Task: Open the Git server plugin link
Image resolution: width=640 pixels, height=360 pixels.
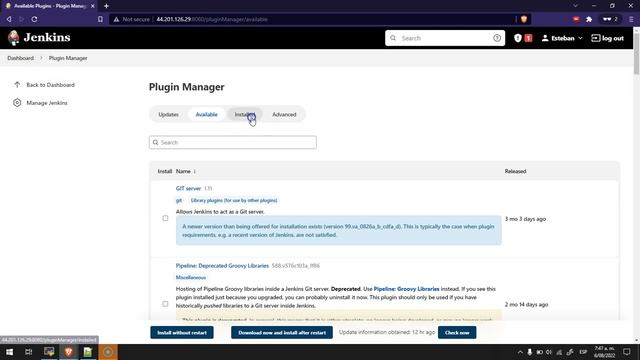Action: pyautogui.click(x=188, y=188)
